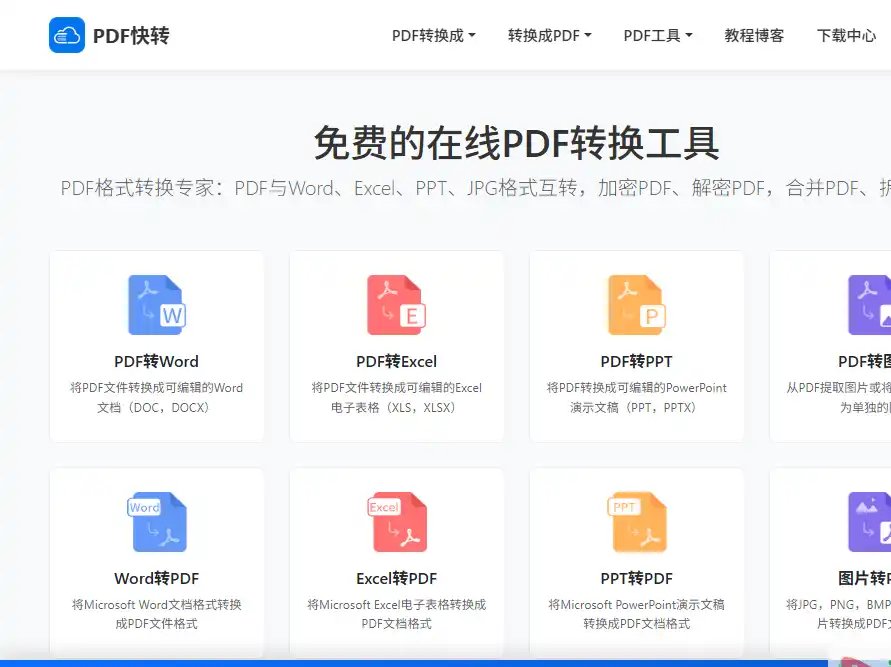Open the purple PDF转图片 icon

pyautogui.click(x=870, y=305)
